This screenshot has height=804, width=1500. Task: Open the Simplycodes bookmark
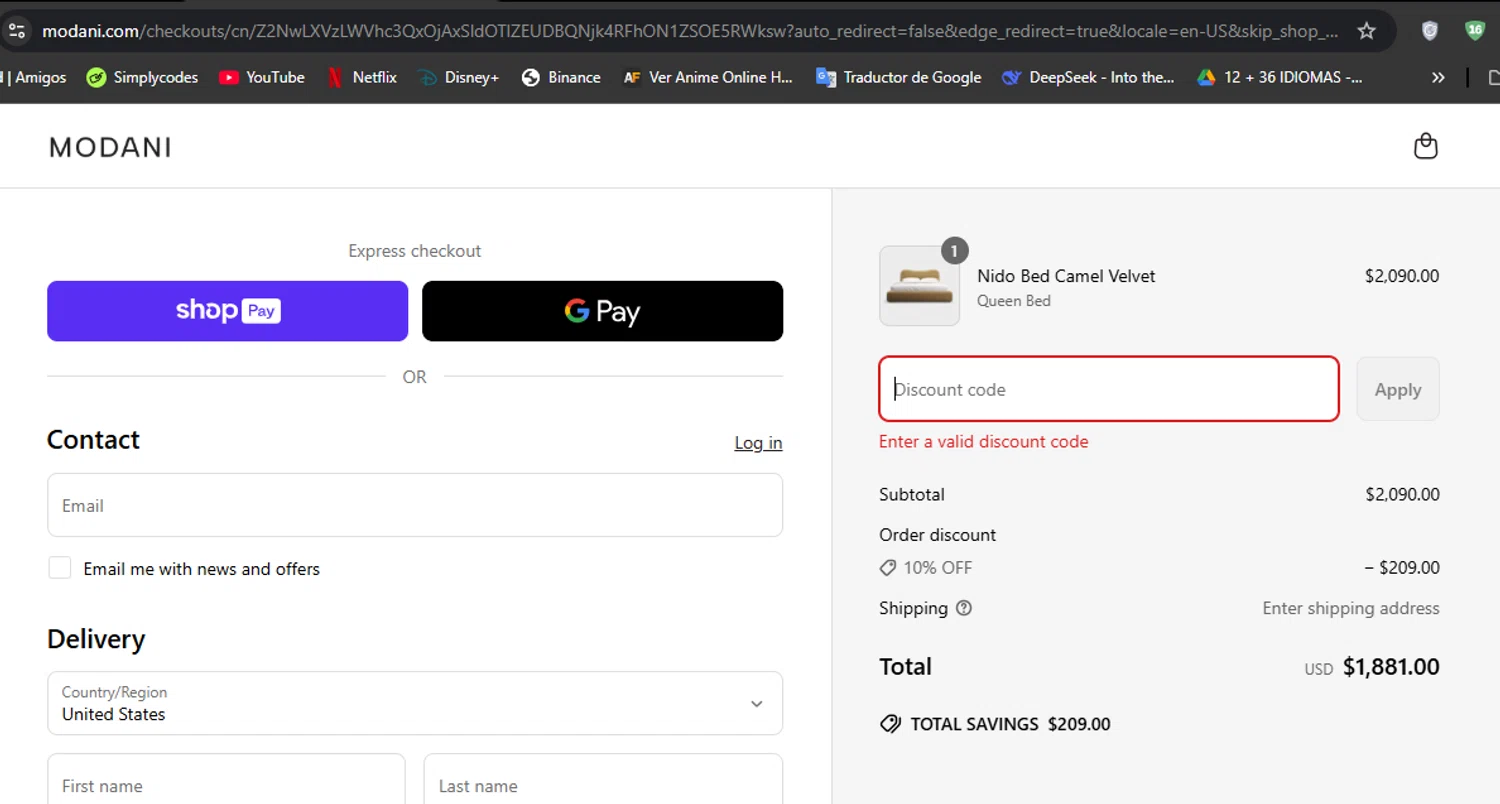pos(142,77)
